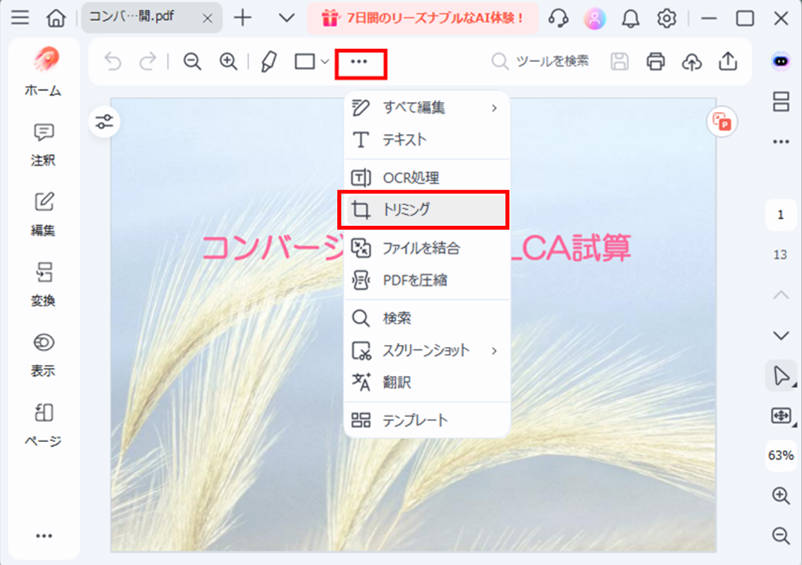Image resolution: width=802 pixels, height=565 pixels.
Task: Open notifications bell
Action: 630,19
